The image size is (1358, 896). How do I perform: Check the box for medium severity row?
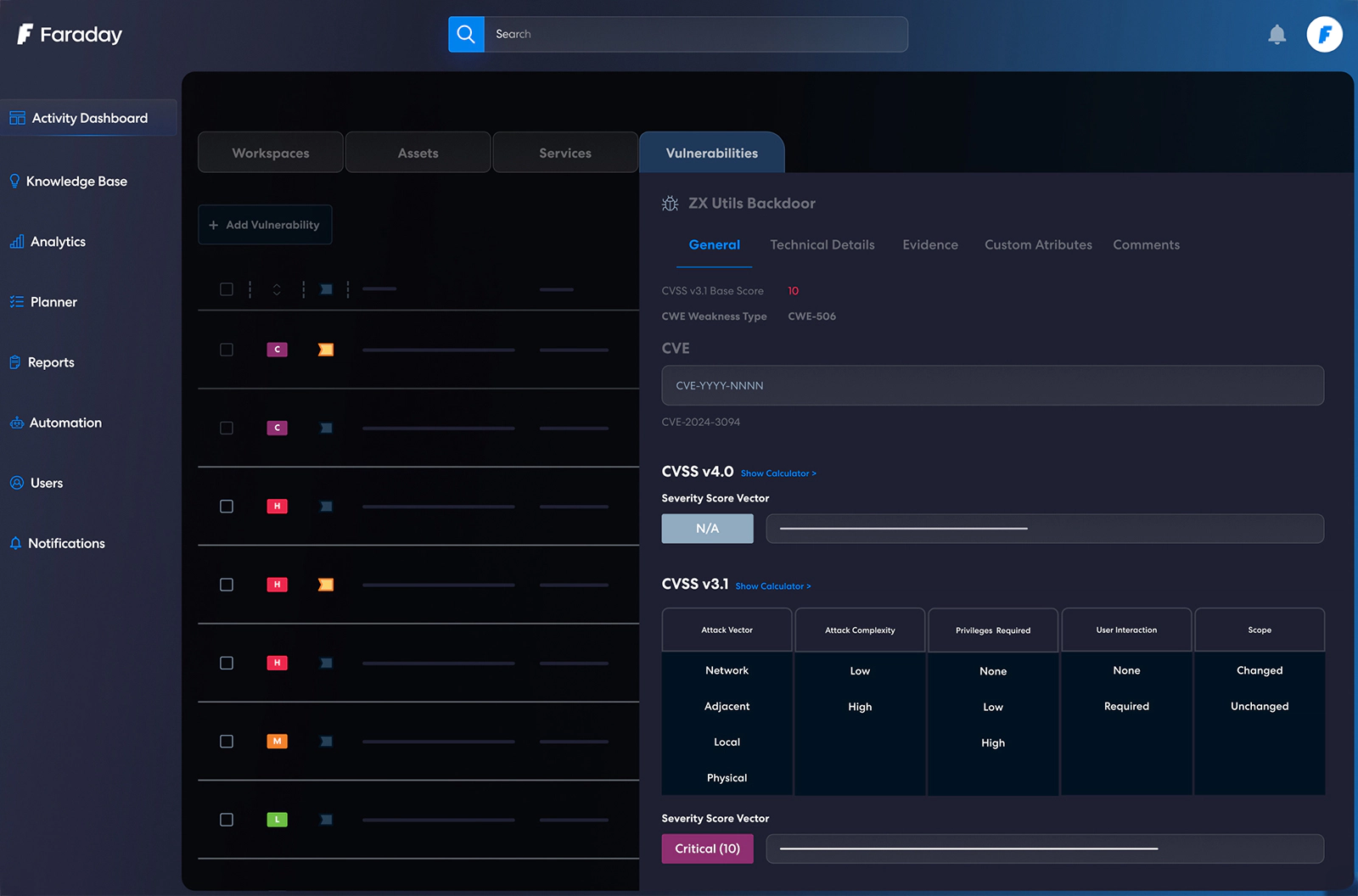pyautogui.click(x=227, y=742)
